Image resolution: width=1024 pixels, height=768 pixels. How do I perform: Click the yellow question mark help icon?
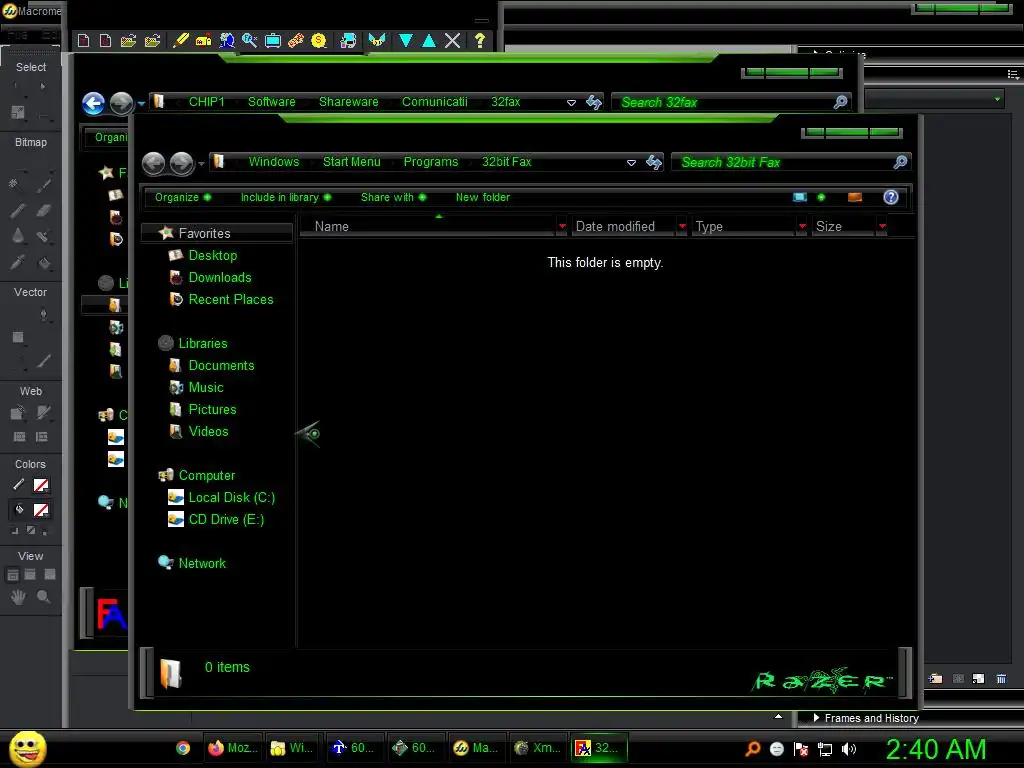[x=480, y=40]
